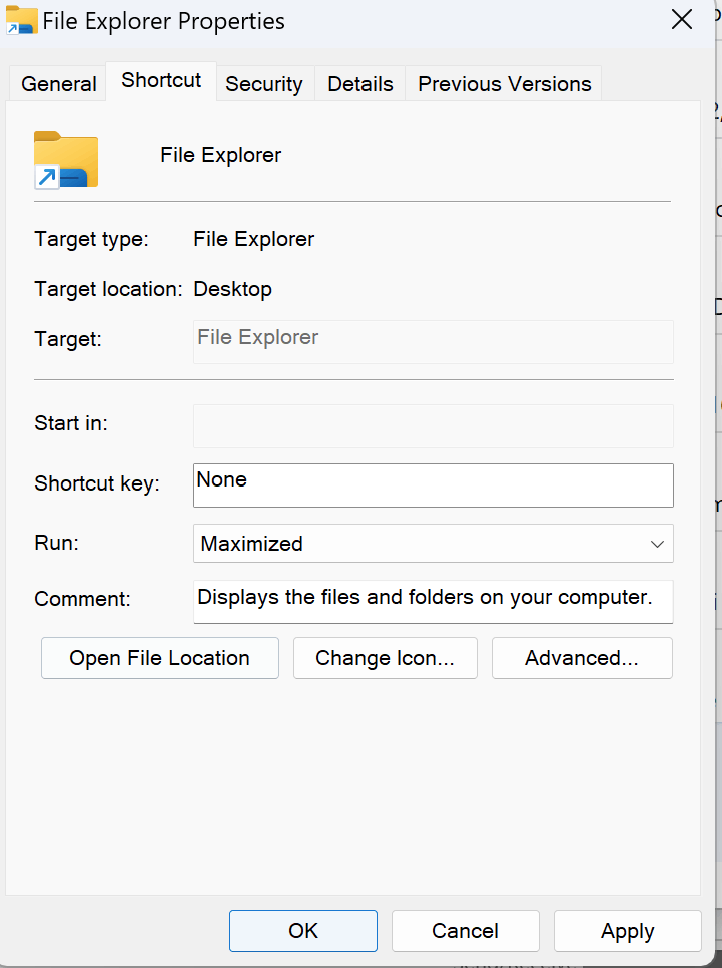Click the greyed-out Target field
Image resolution: width=722 pixels, height=968 pixels.
point(433,342)
